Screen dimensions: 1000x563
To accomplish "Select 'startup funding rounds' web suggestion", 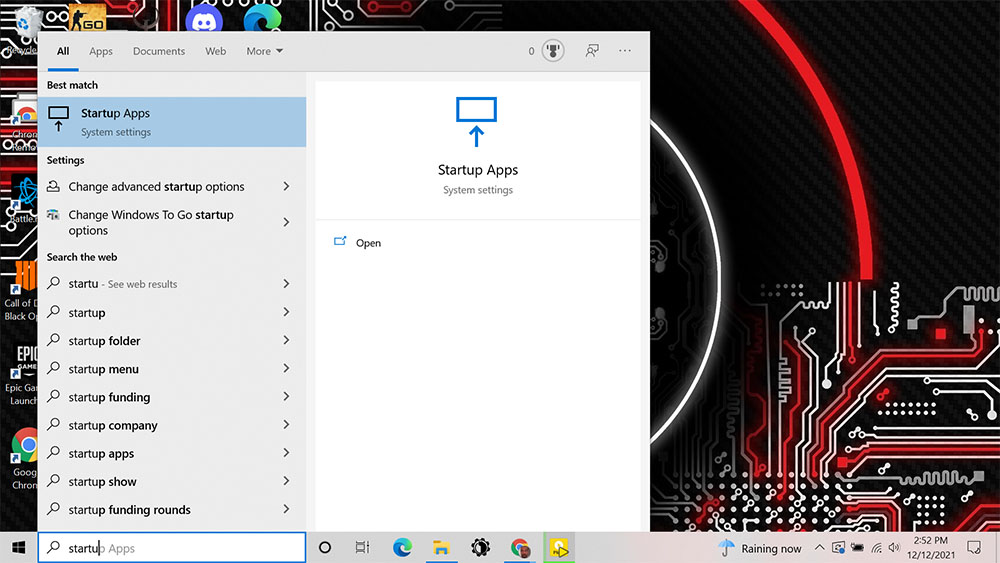I will (x=129, y=509).
